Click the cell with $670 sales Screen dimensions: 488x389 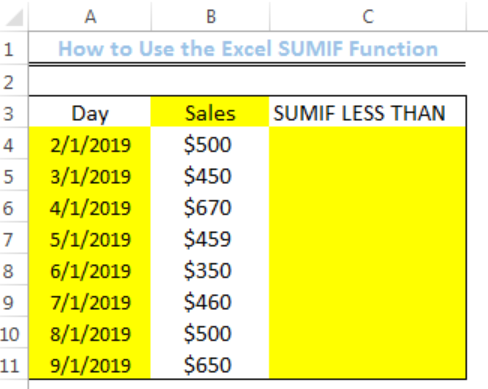pyautogui.click(x=210, y=207)
